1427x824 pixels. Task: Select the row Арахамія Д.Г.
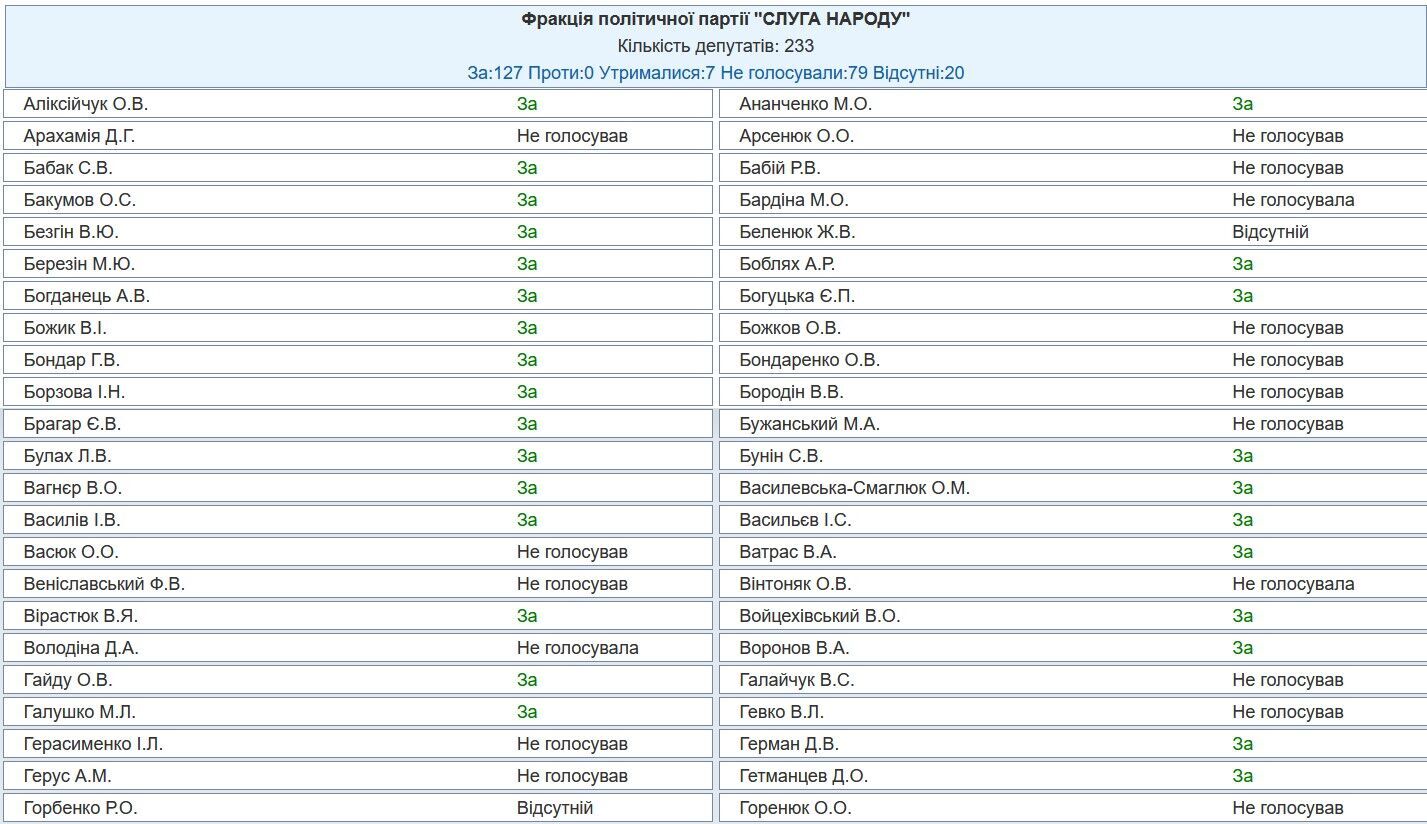point(359,136)
